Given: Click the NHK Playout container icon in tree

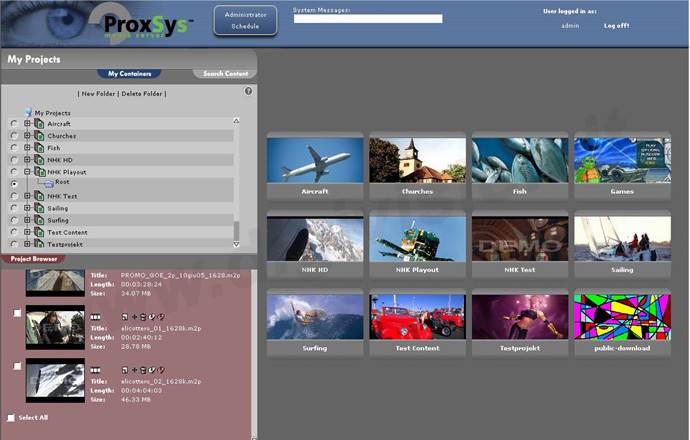Looking at the screenshot, I should coord(40,172).
